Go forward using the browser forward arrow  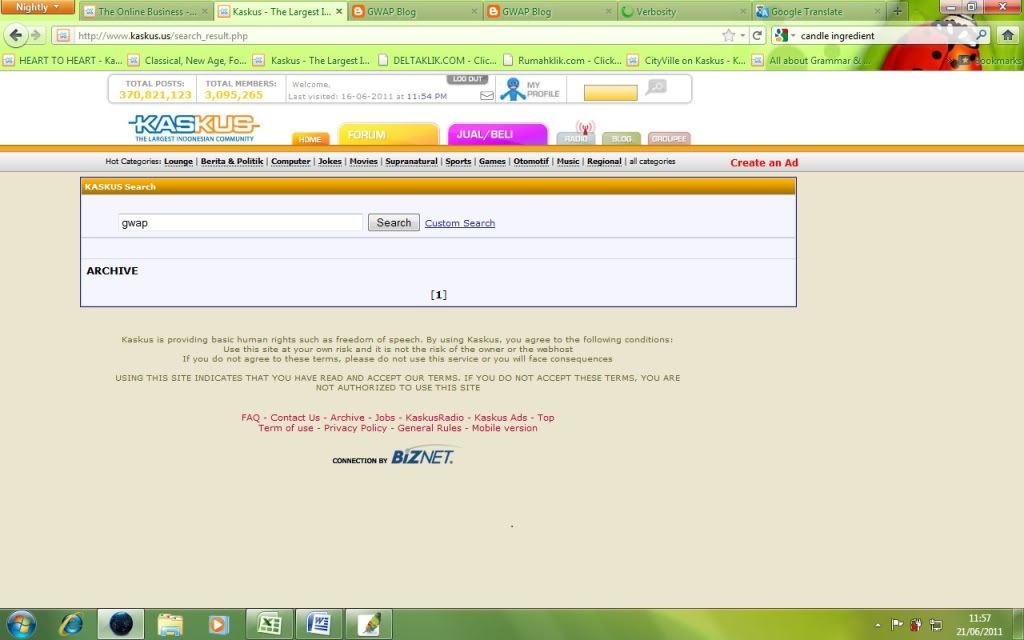36,35
